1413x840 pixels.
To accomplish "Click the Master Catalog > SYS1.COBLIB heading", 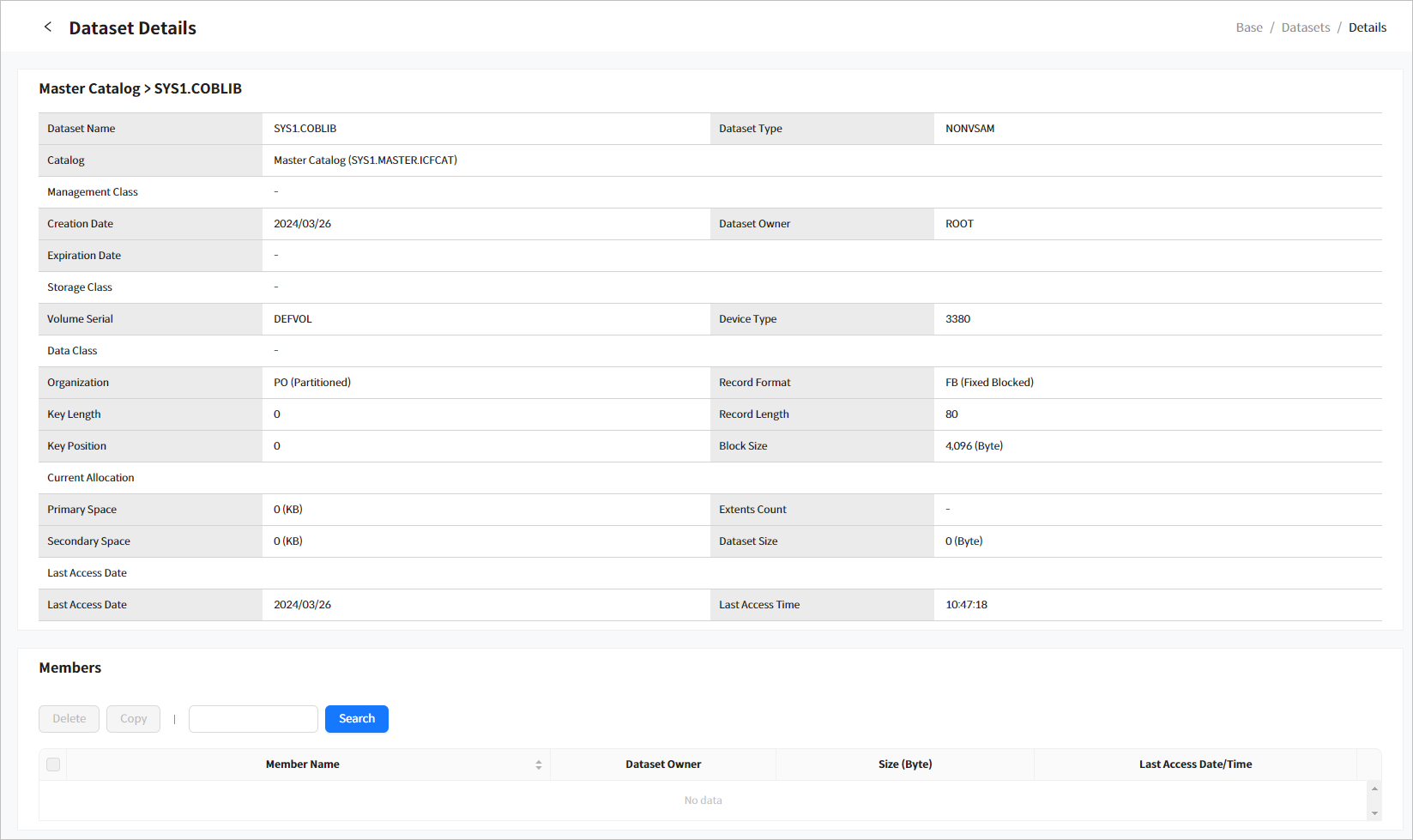I will click(x=140, y=88).
